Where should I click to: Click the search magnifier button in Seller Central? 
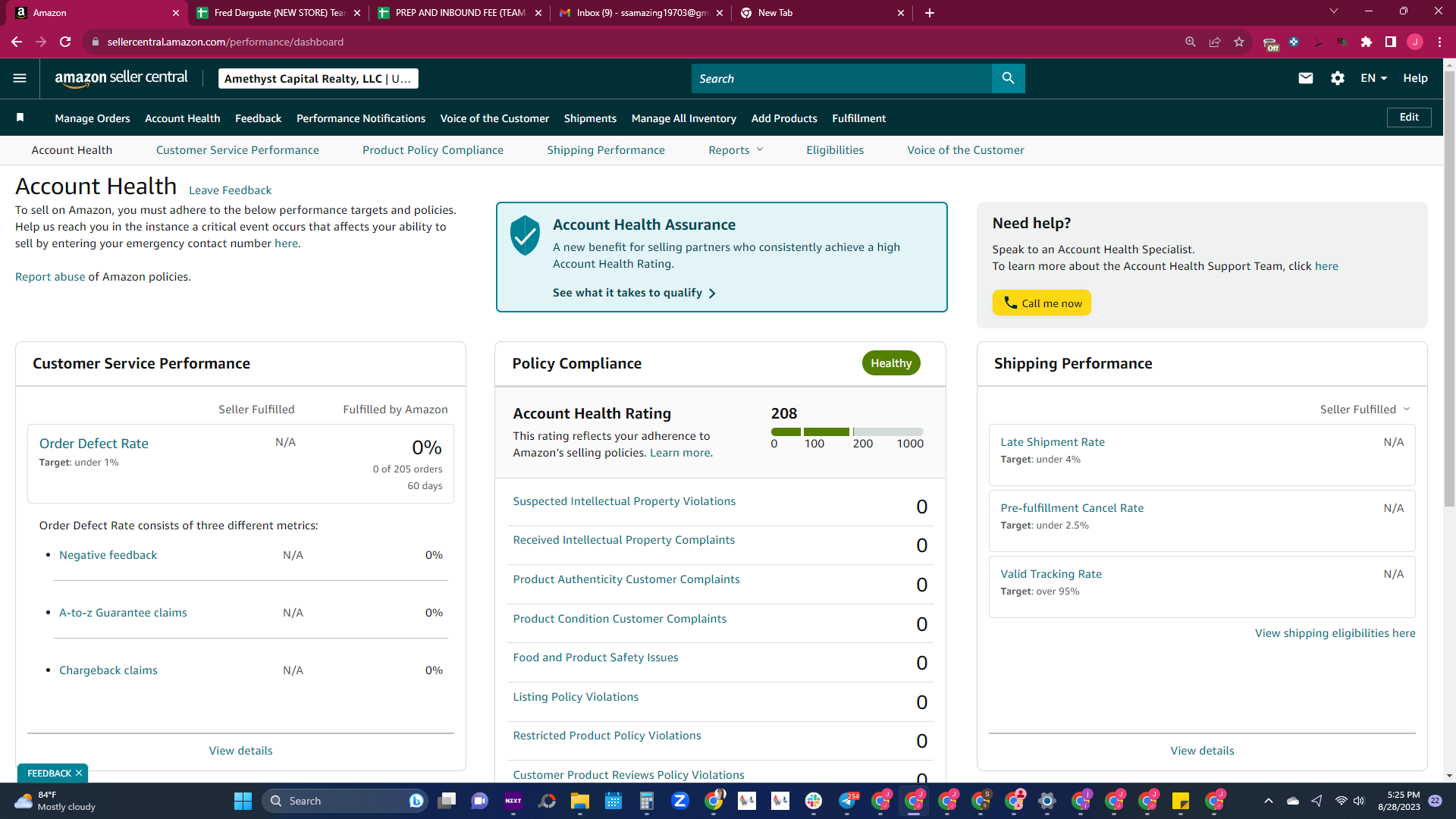(x=1008, y=78)
